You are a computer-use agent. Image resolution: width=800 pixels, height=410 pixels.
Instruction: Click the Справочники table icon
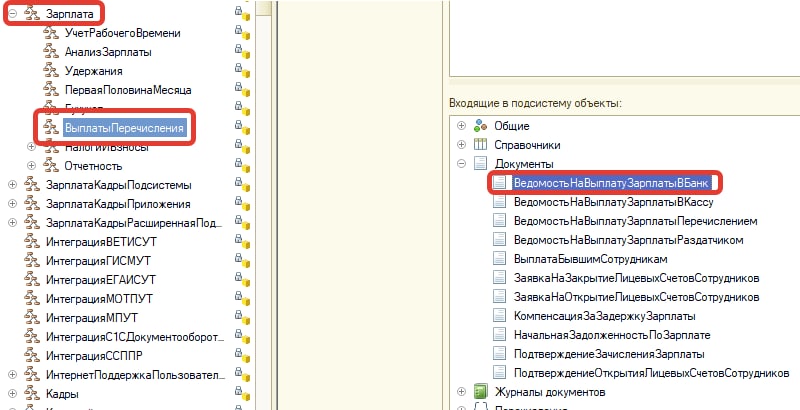tap(480, 145)
